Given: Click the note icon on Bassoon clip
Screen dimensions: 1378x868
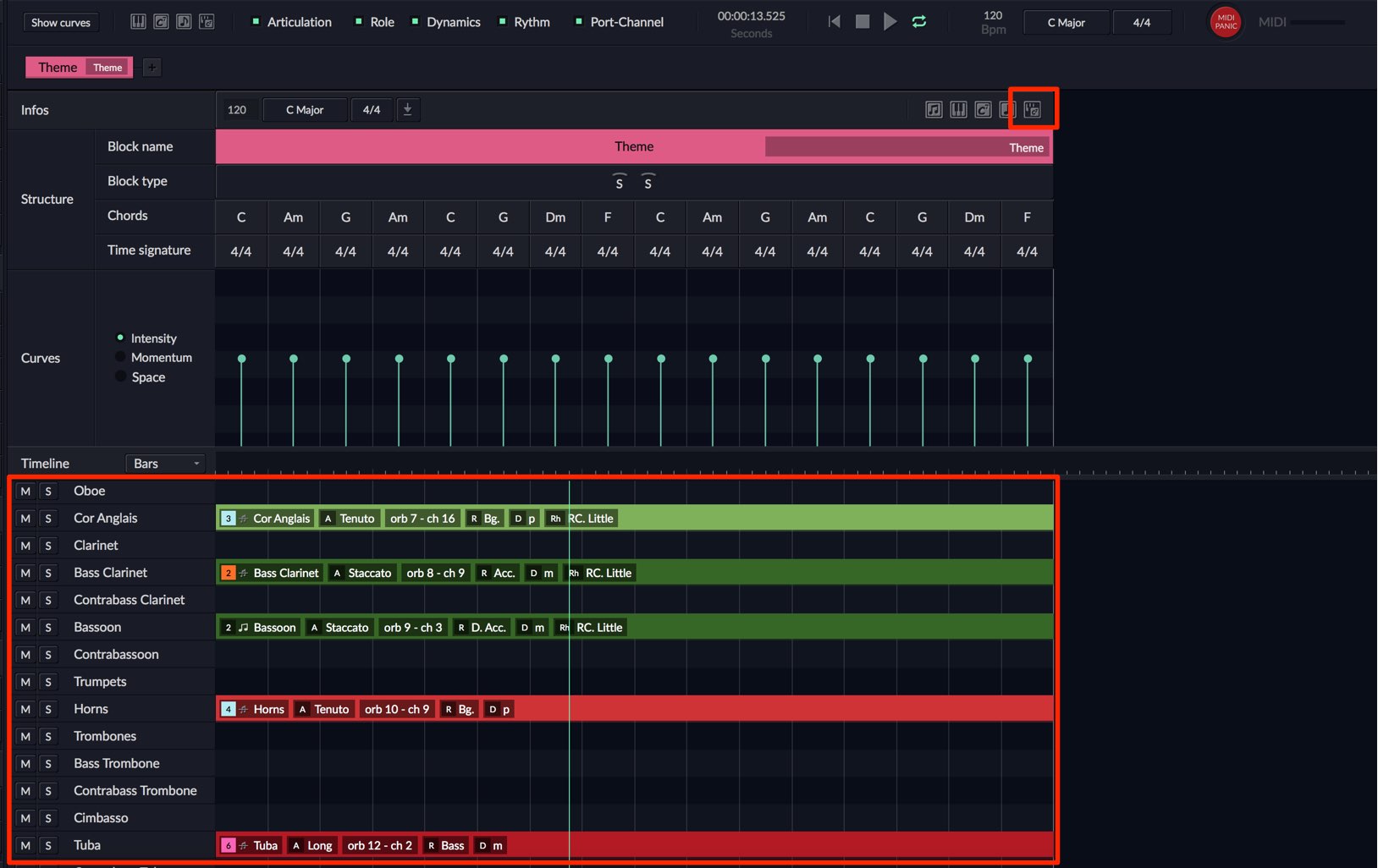Looking at the screenshot, I should coord(244,628).
